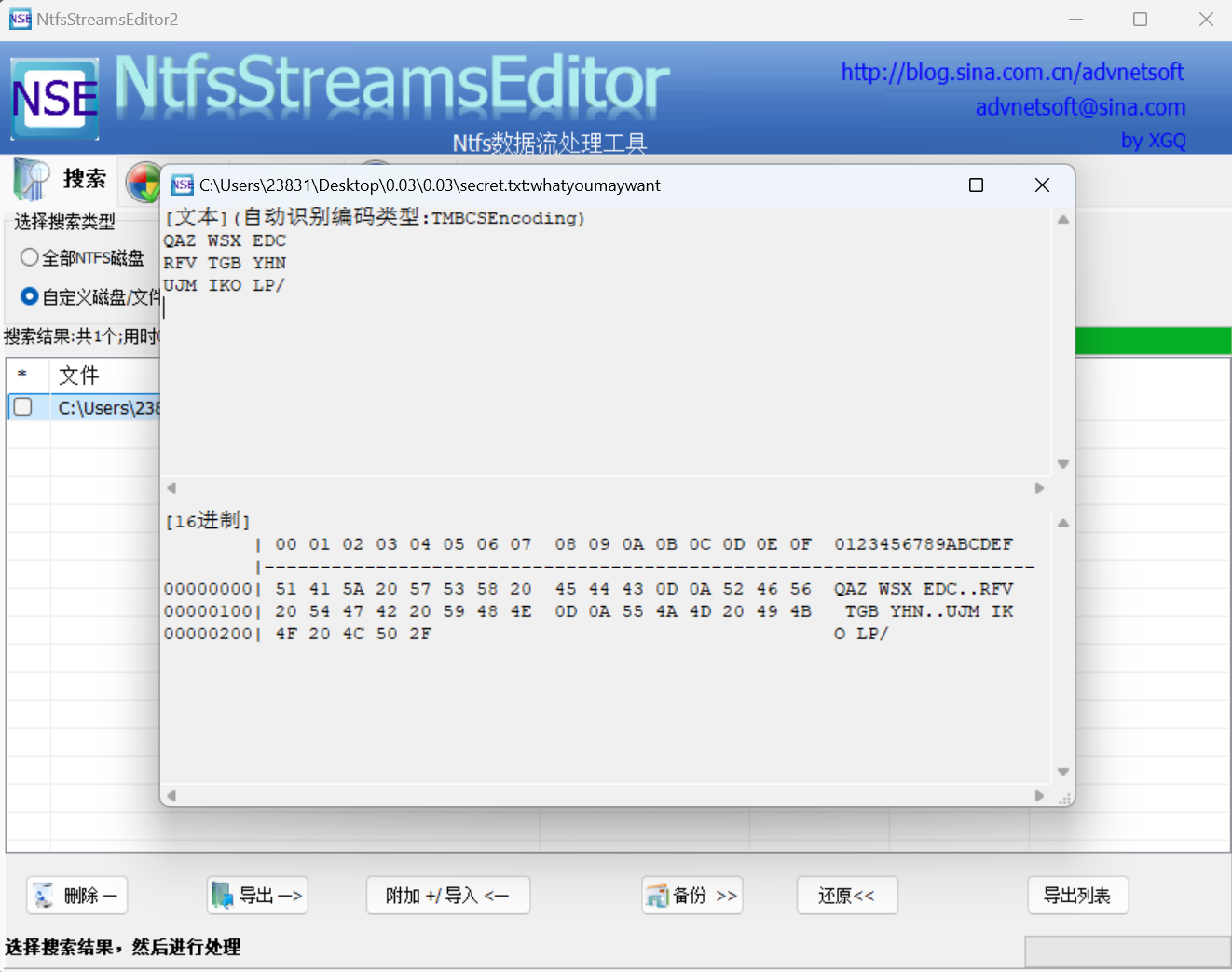Open the blog.sina.com.cn/advnetsoft link
Screen dimensions: 1232x972
pos(1012,72)
